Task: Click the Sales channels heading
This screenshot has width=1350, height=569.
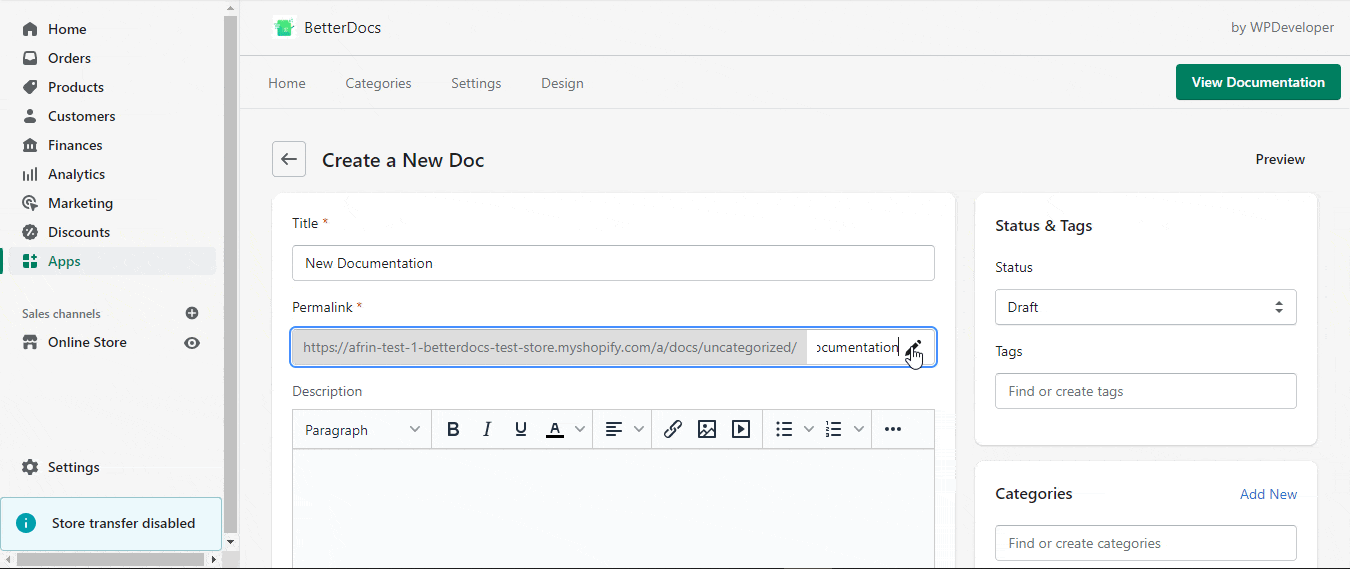Action: [x=61, y=314]
